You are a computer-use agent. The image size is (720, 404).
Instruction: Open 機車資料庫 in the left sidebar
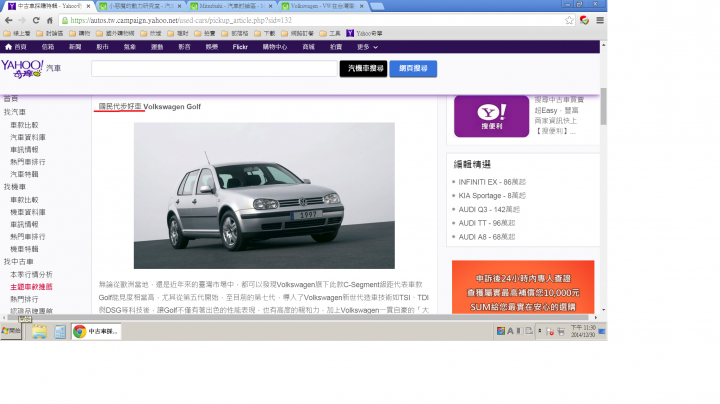click(x=28, y=212)
